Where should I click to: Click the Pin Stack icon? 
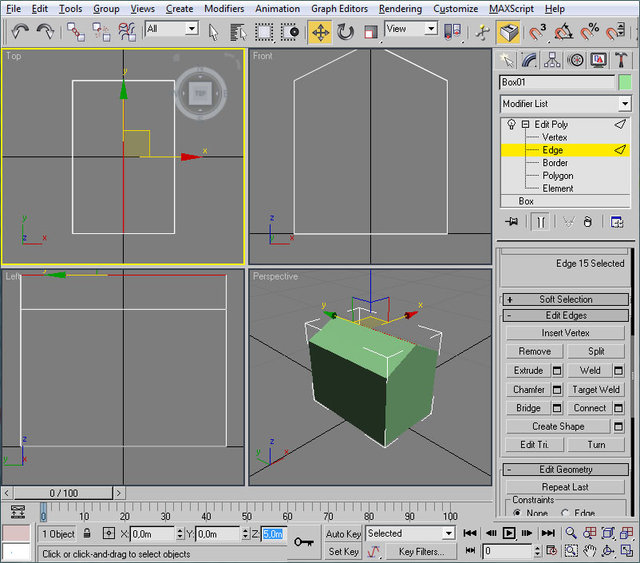tap(512, 222)
